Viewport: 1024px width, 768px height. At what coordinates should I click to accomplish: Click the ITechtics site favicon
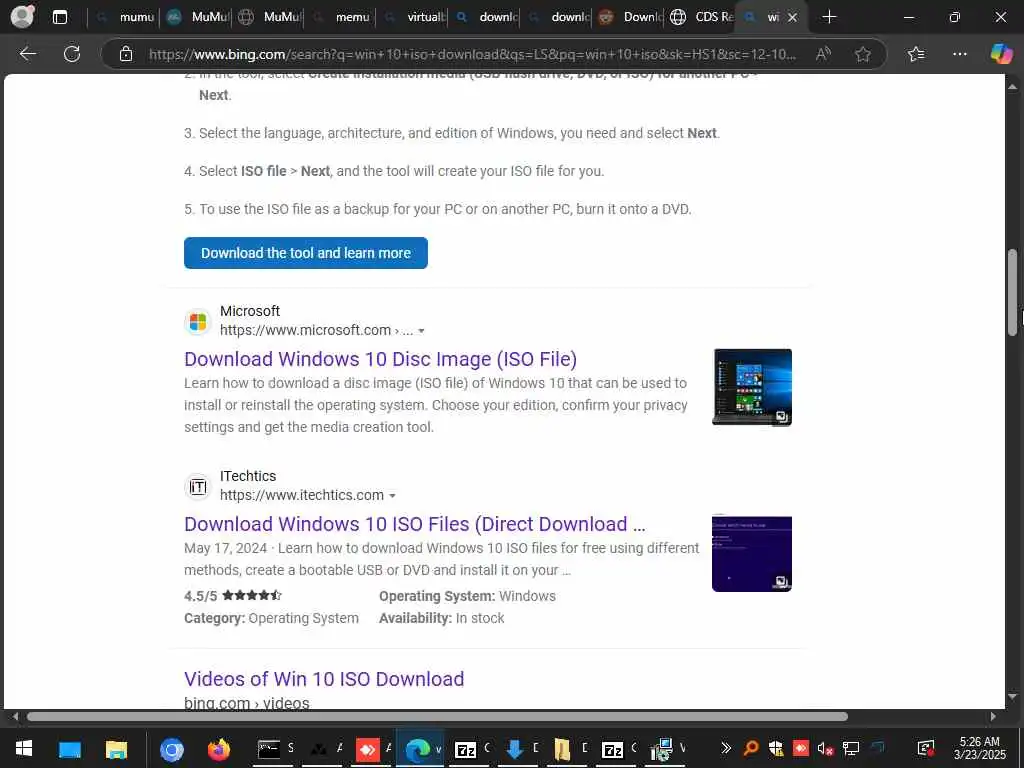pos(198,487)
